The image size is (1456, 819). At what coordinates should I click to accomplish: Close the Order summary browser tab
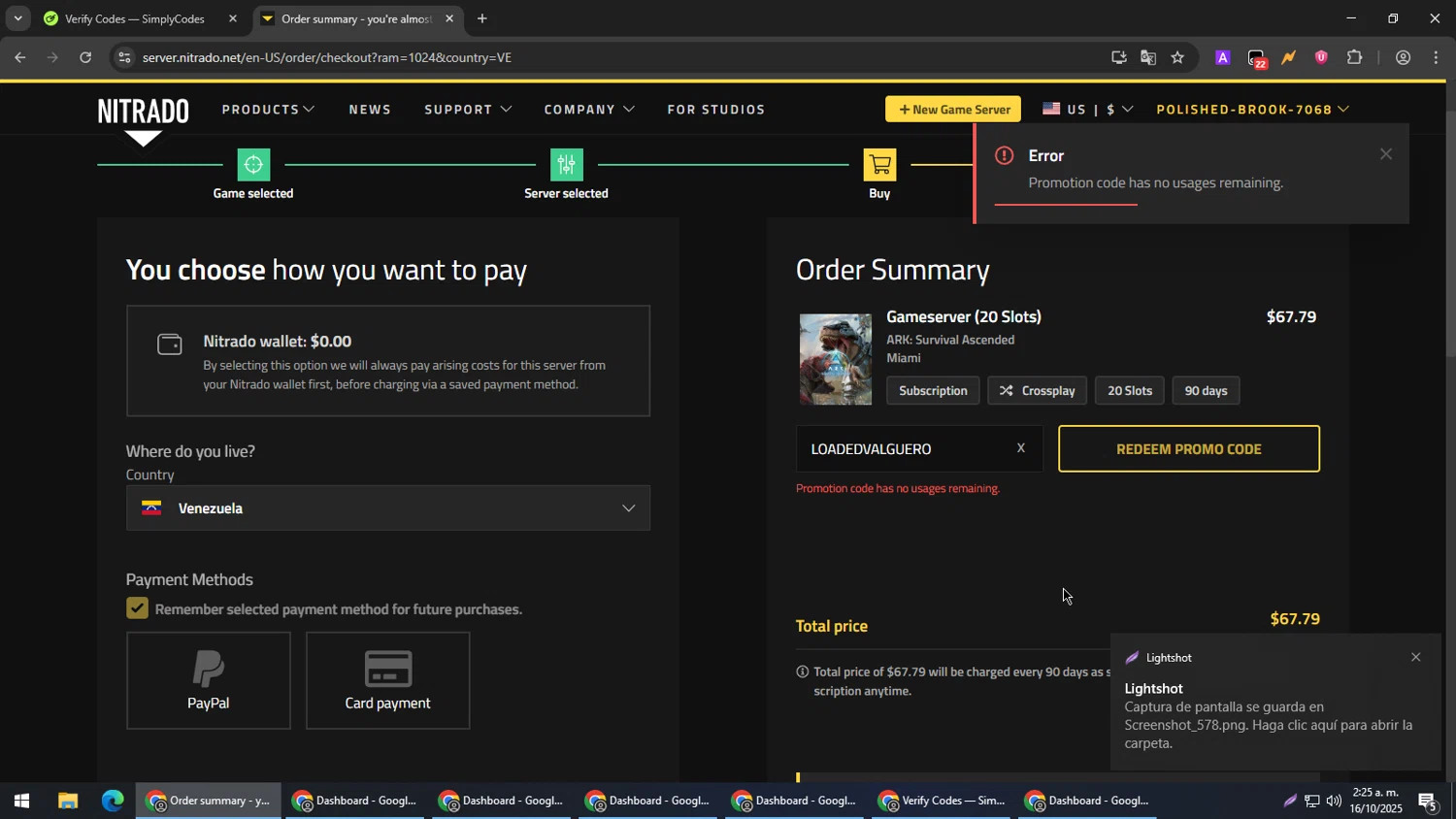(x=449, y=18)
